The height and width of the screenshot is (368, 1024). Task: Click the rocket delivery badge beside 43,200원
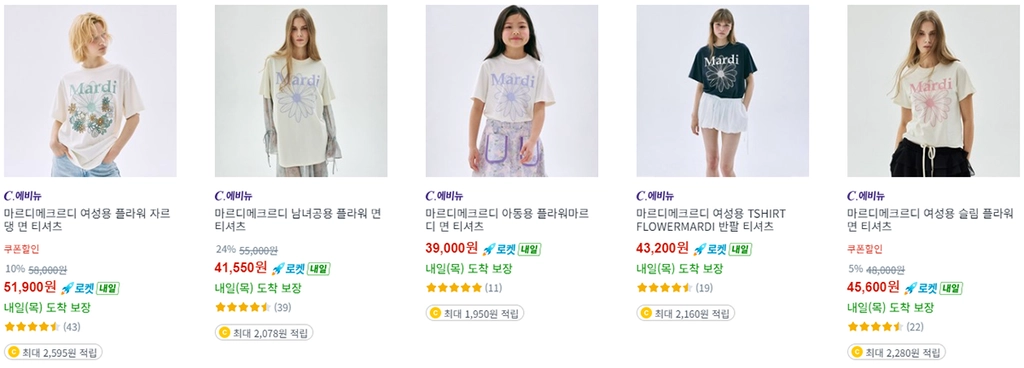click(722, 249)
